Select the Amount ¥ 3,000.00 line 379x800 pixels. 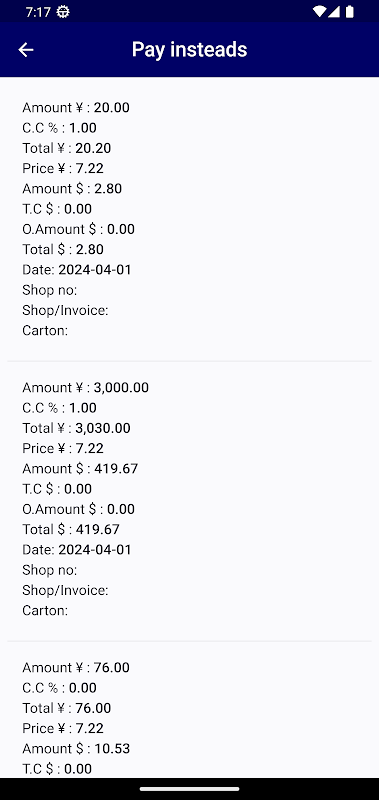[86, 387]
